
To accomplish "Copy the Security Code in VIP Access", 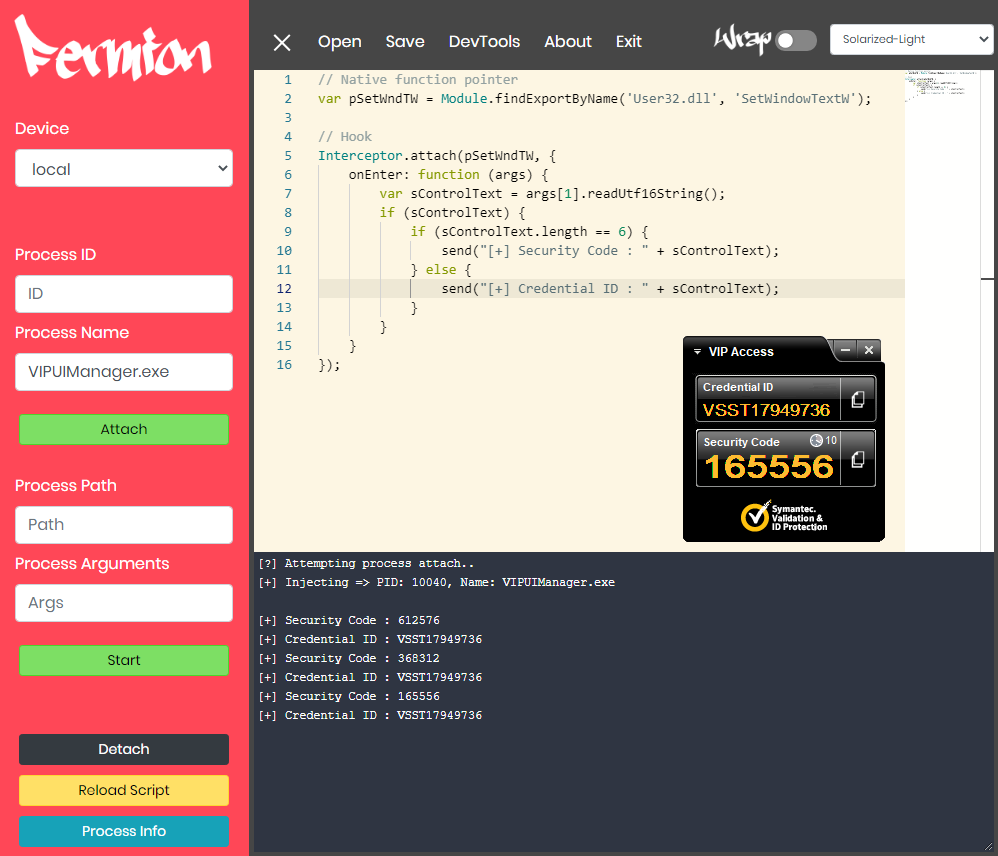I will (x=857, y=460).
